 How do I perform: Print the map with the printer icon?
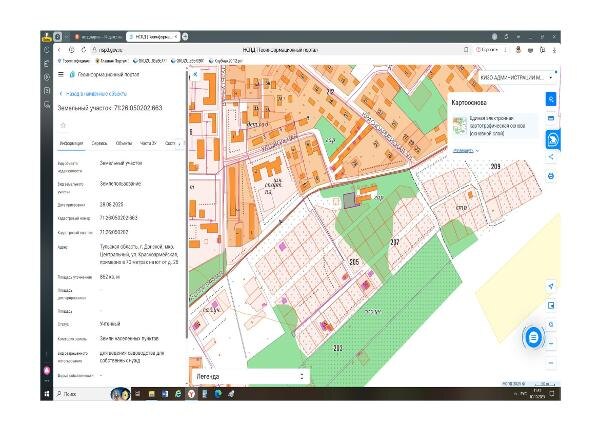tap(551, 176)
